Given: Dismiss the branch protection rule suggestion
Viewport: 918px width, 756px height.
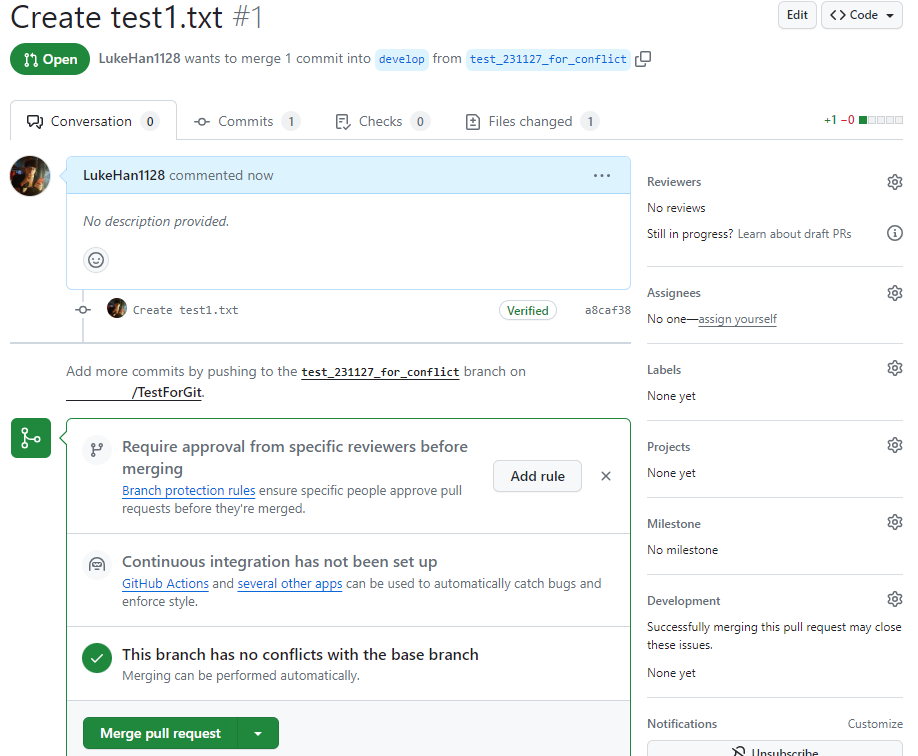Looking at the screenshot, I should click(606, 476).
